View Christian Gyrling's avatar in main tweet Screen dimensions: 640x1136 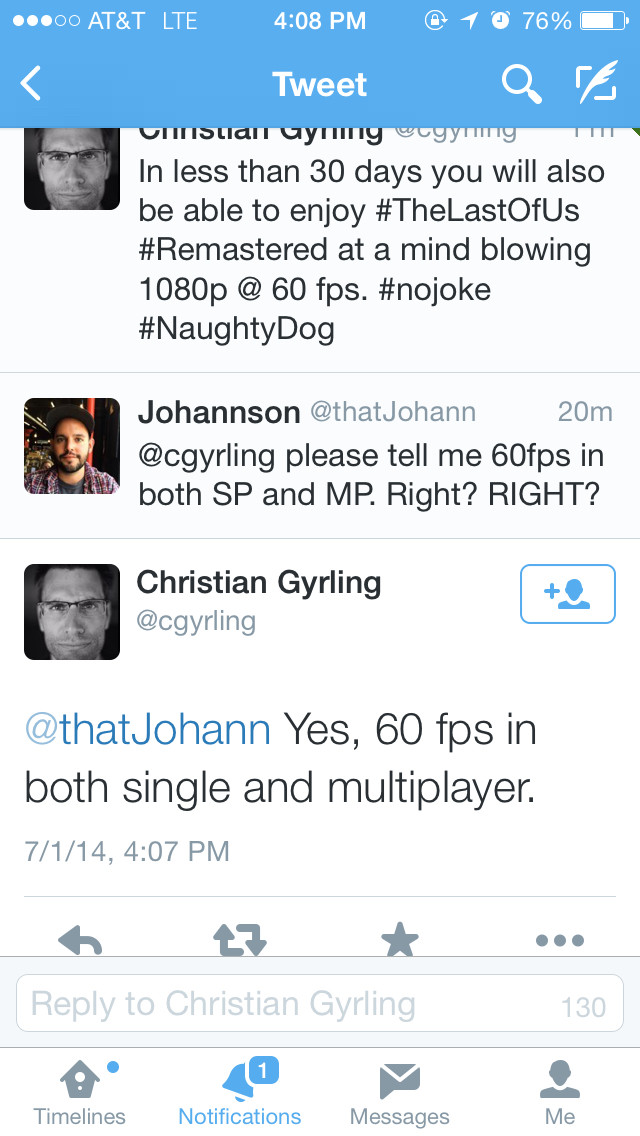[72, 611]
